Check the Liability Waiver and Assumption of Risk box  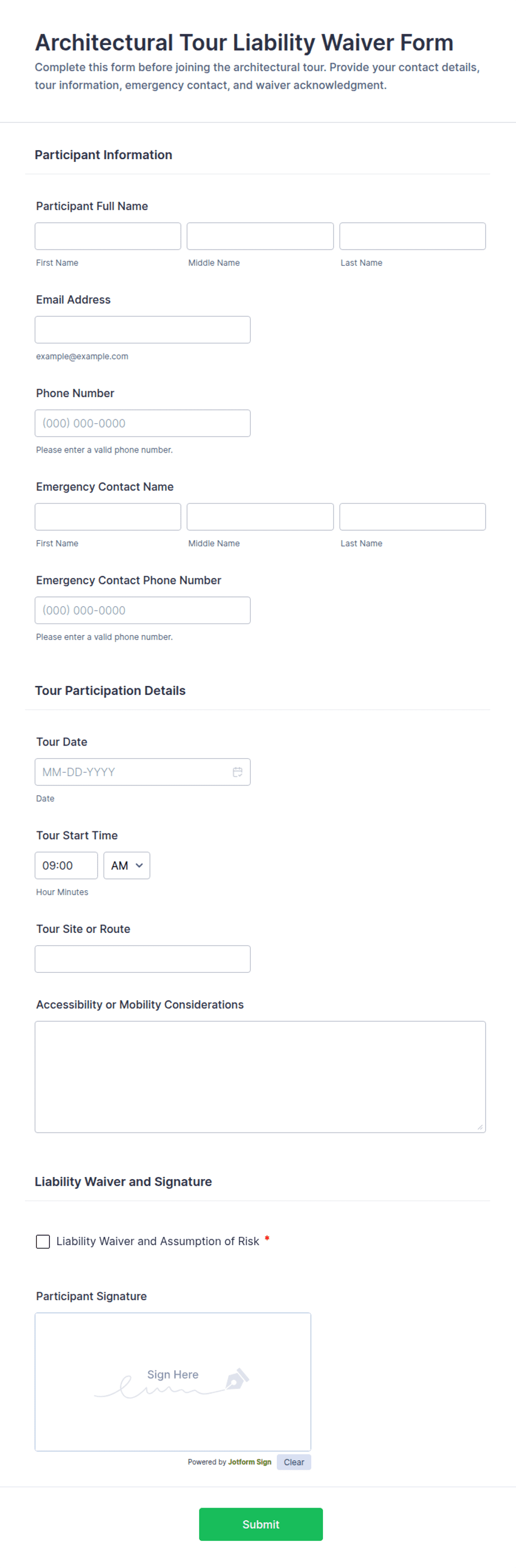(x=43, y=1241)
